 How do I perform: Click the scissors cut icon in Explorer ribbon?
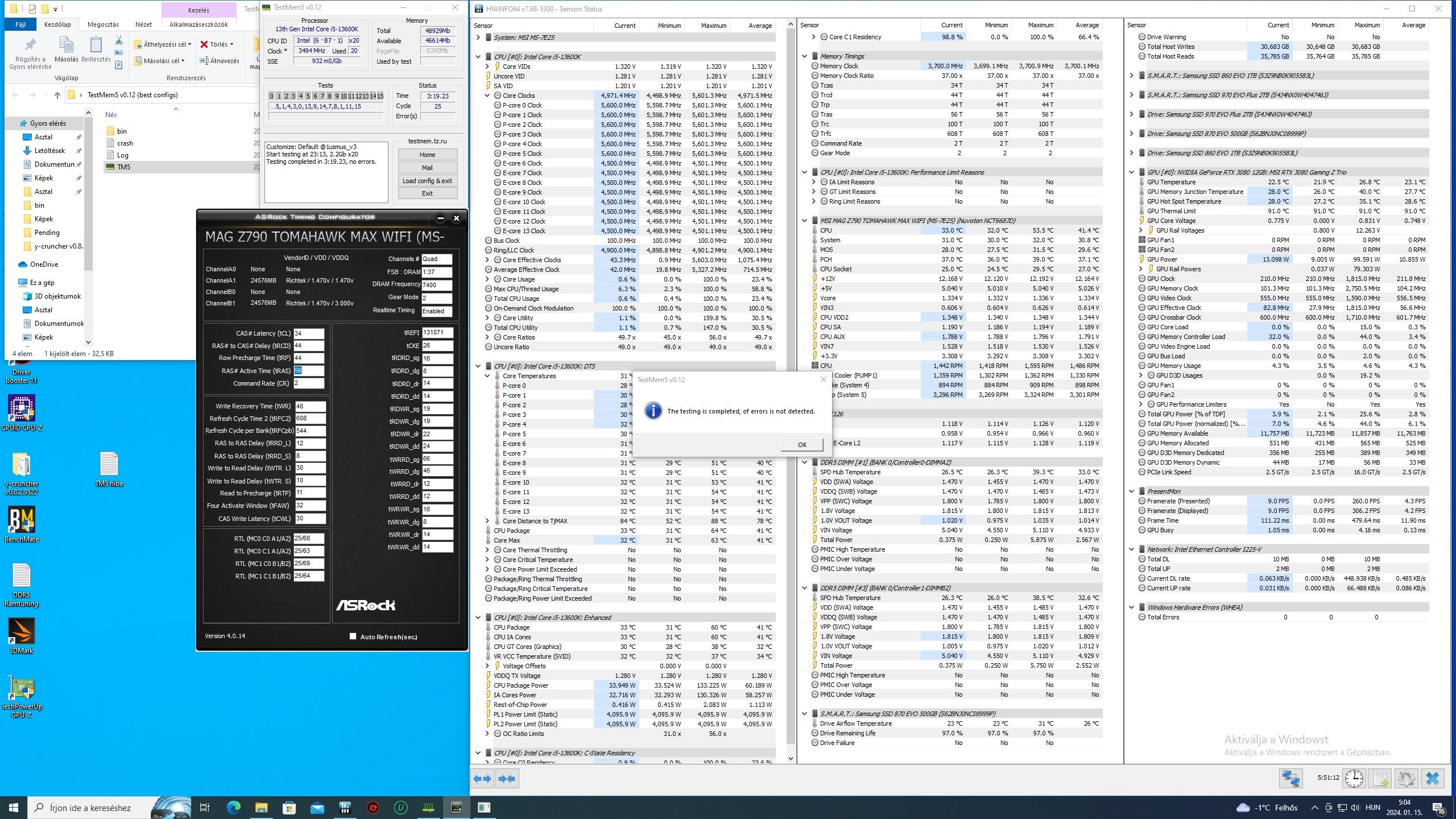click(x=119, y=40)
